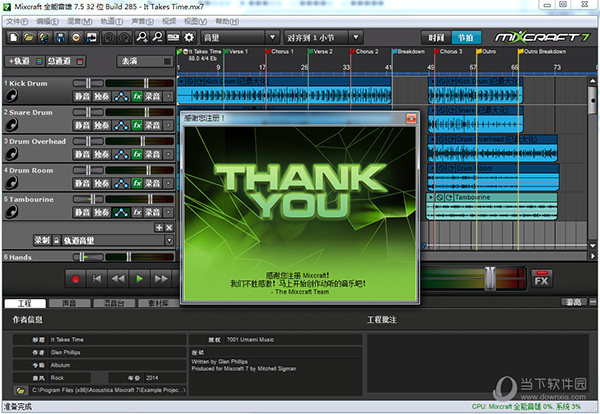Viewport: 600px width, 414px height.
Task: Toggle fx on the Tambourine track
Action: 137,212
